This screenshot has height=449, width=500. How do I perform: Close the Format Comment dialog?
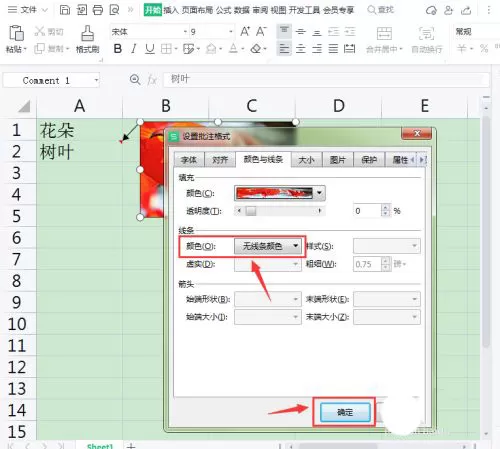417,134
